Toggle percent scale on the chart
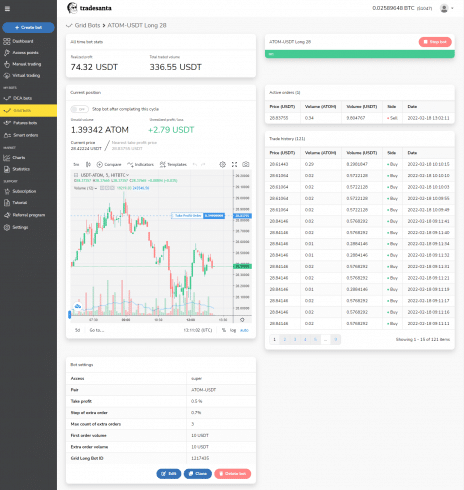 (224, 330)
